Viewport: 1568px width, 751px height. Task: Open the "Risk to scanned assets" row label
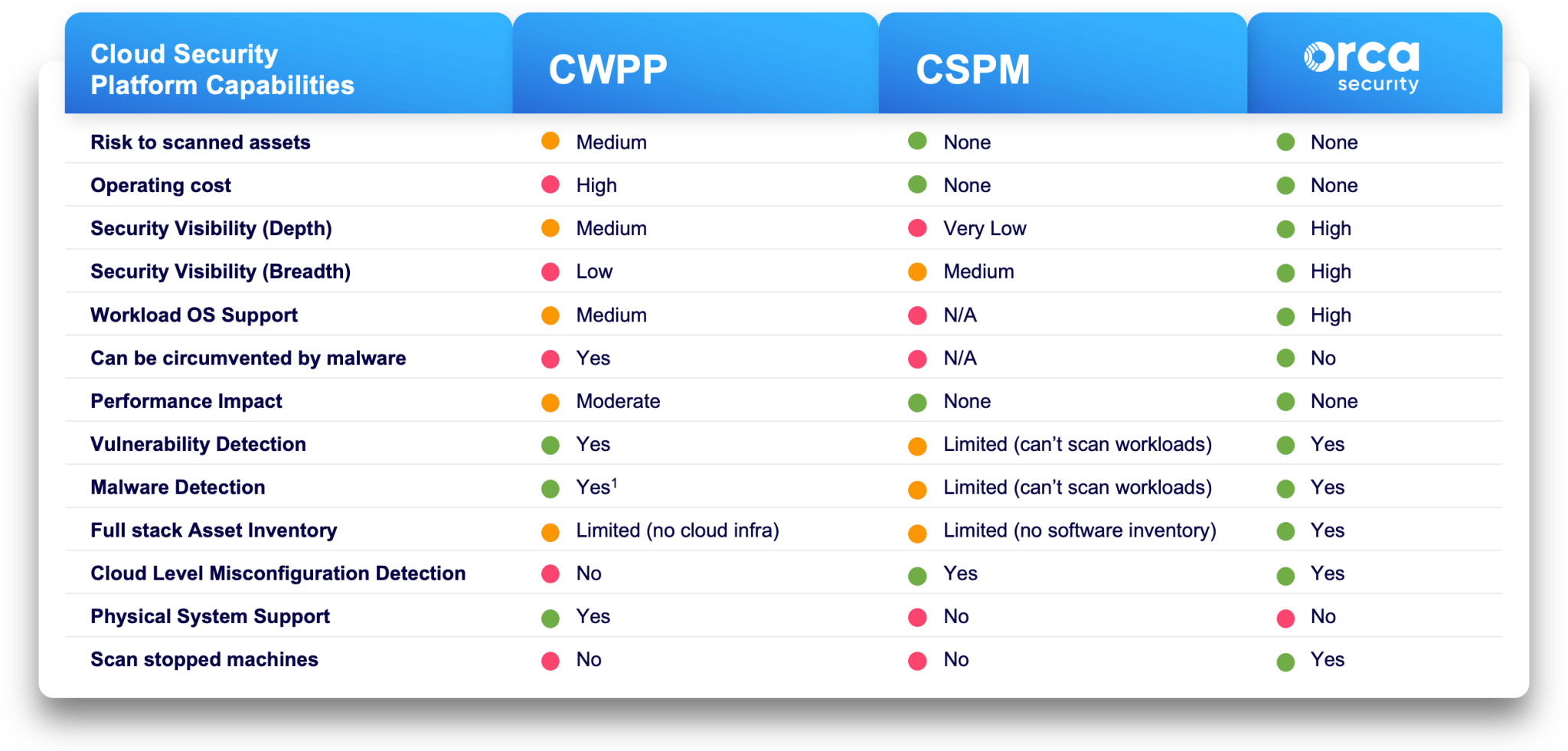coord(201,142)
